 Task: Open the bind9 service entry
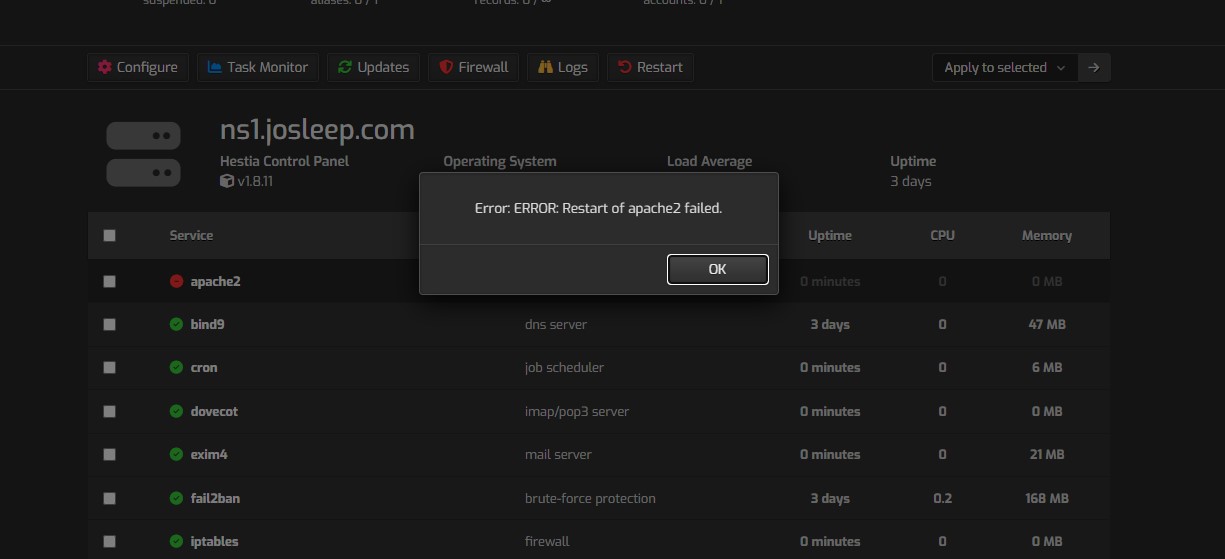tap(207, 324)
